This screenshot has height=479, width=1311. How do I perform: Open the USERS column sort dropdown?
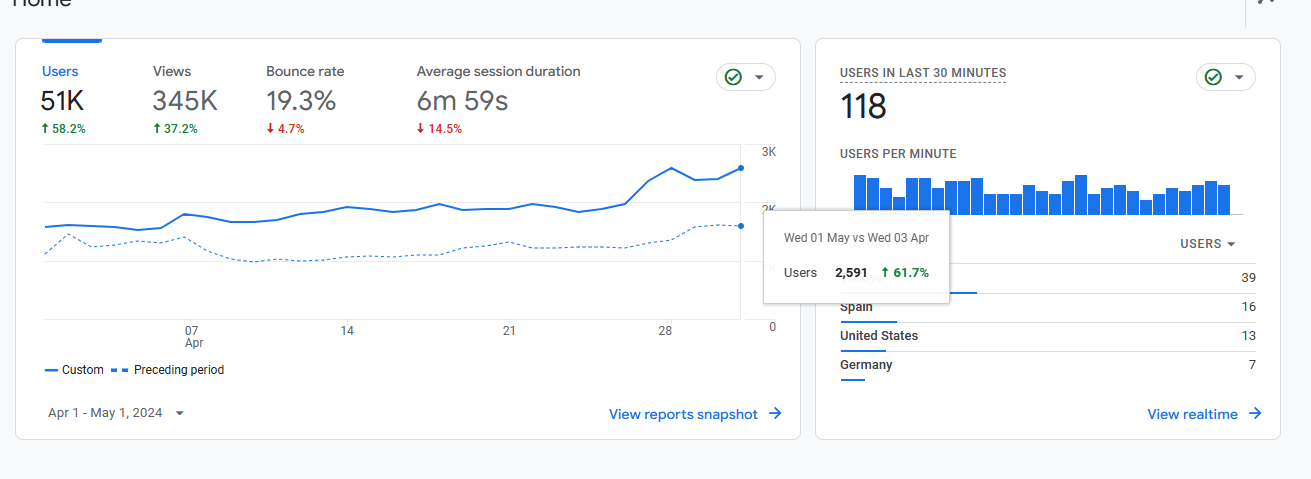(x=1207, y=244)
